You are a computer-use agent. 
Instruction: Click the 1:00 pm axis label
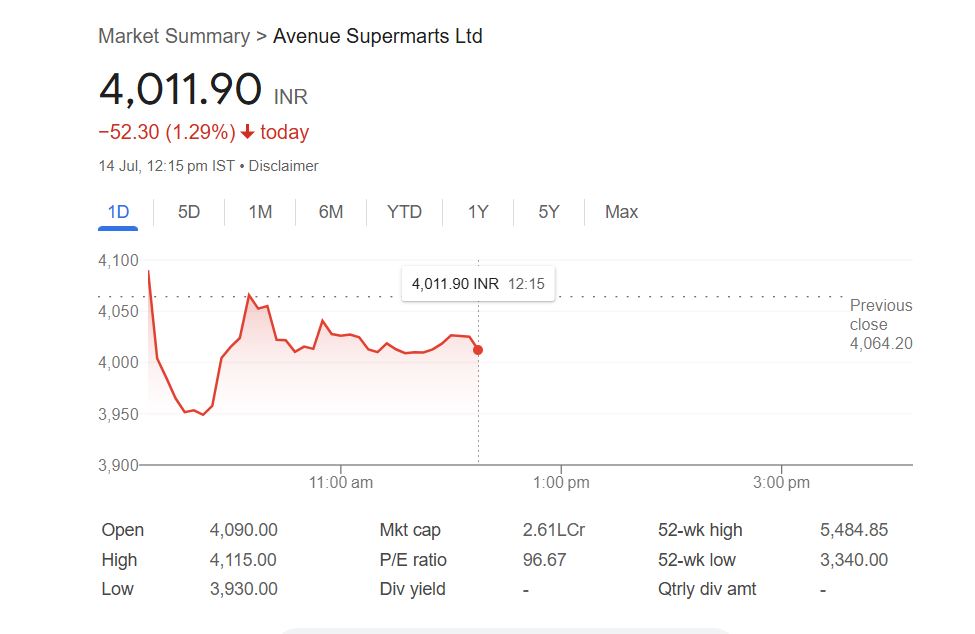(x=561, y=482)
